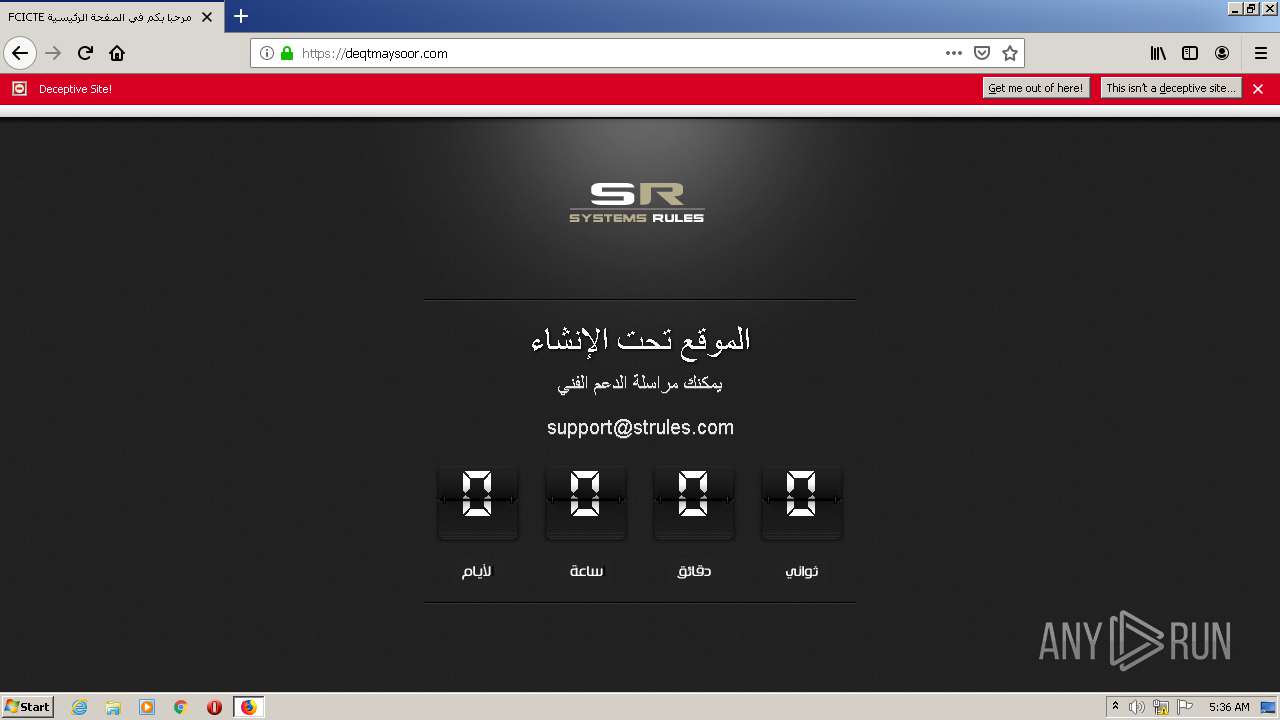Viewport: 1280px width, 720px height.
Task: Save page to Pocket
Action: point(982,53)
